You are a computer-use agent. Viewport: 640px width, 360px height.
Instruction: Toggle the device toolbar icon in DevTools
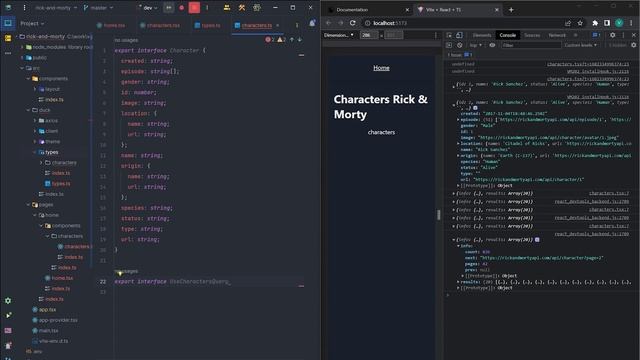point(459,35)
